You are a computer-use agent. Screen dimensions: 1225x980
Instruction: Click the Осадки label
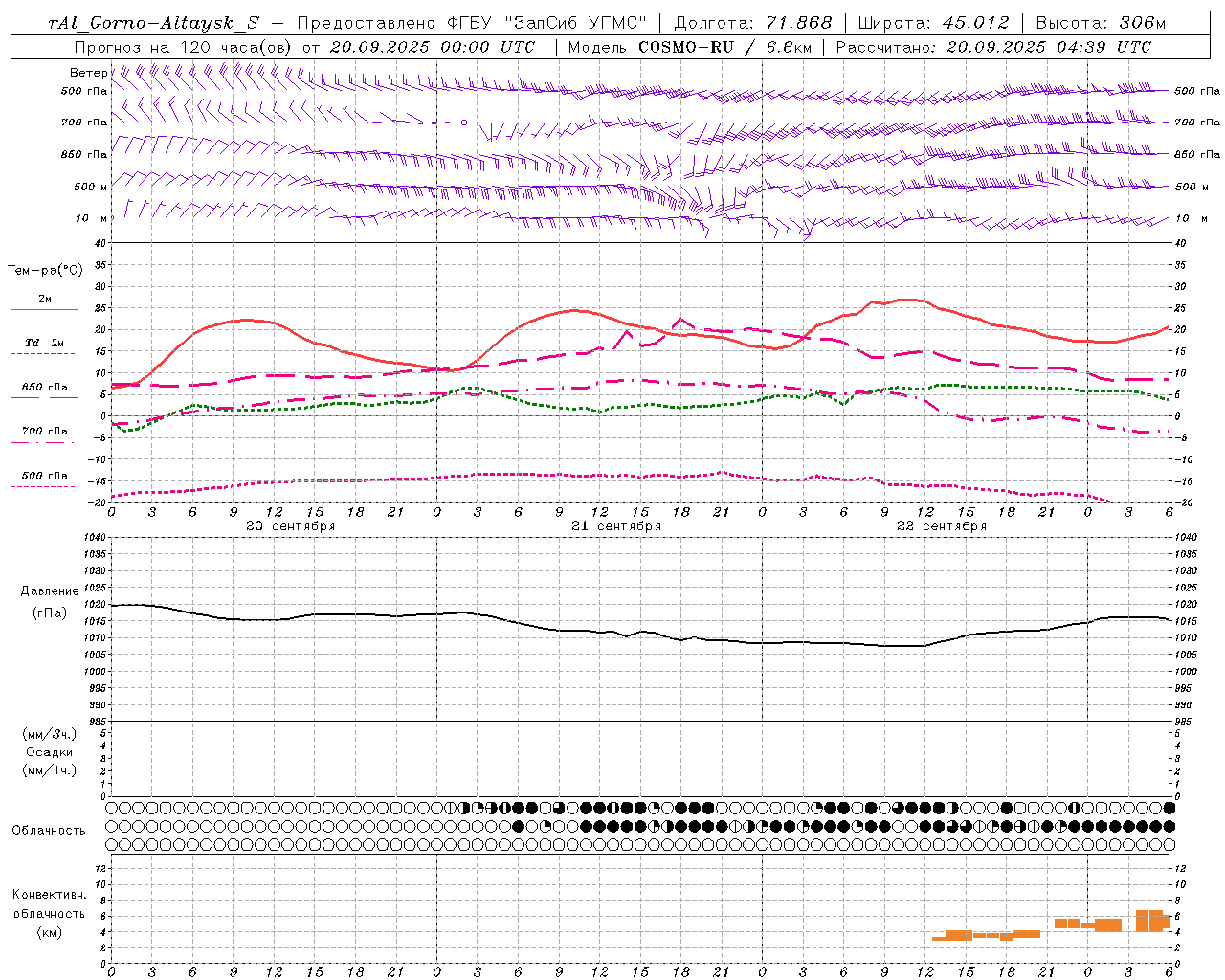click(x=50, y=752)
